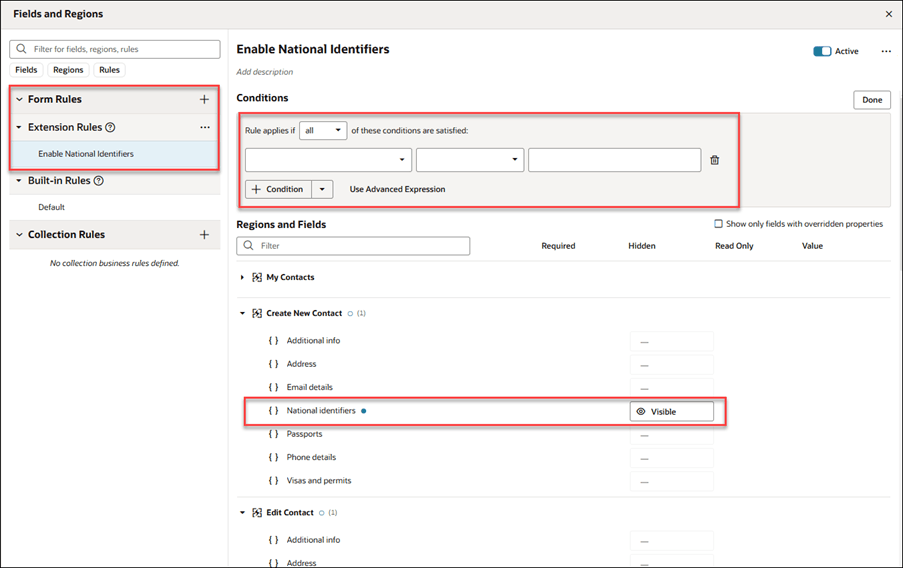This screenshot has height=568, width=903.
Task: Click braces icon beside Email details
Action: 274,387
